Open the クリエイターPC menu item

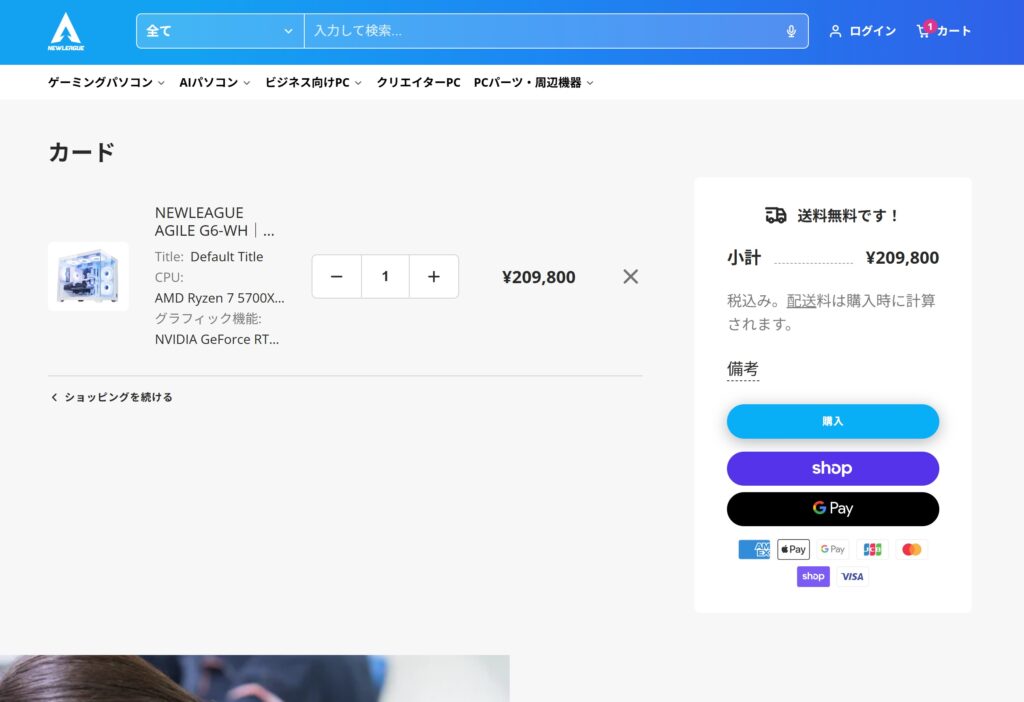(419, 83)
